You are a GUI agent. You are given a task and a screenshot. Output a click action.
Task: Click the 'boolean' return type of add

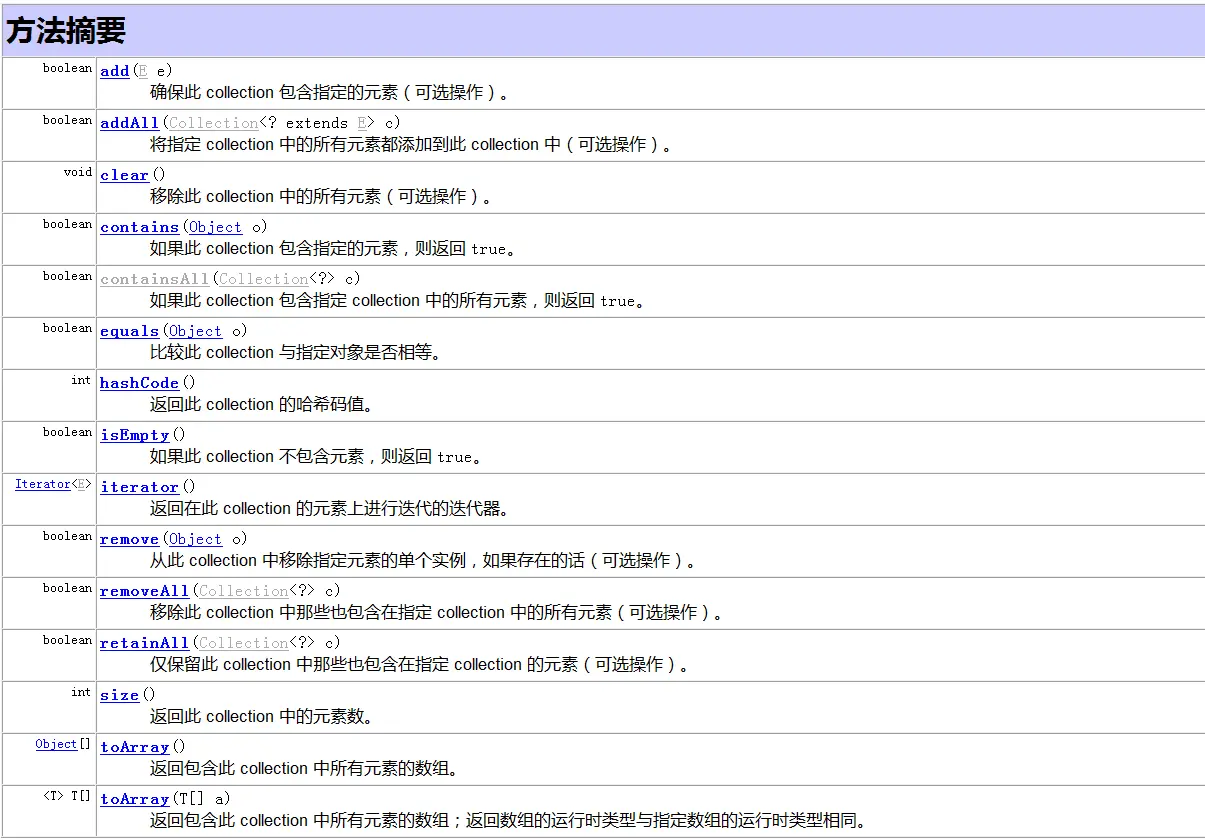tap(68, 68)
